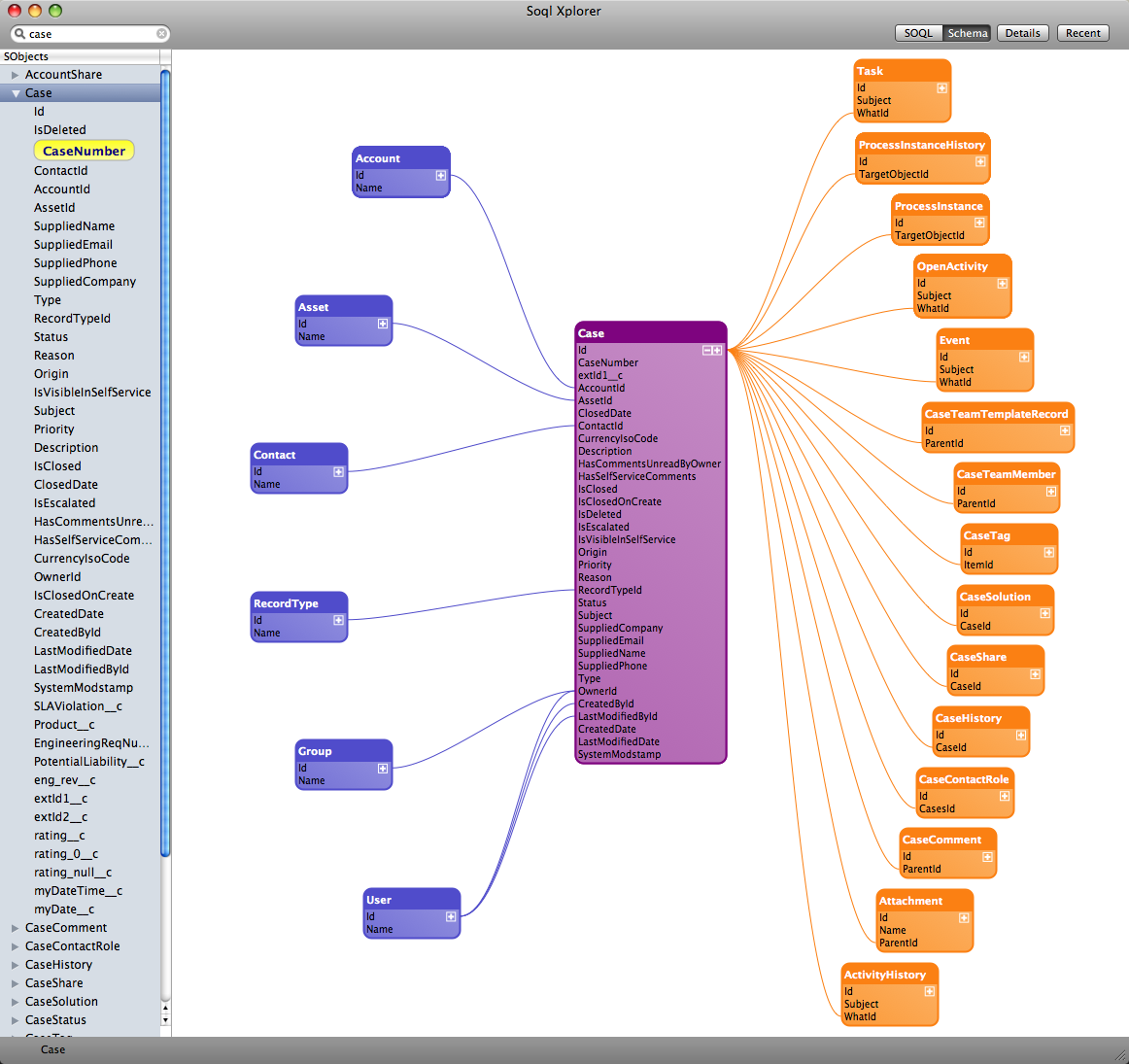Expand the Task node plus icon
This screenshot has width=1129, height=1064.
[x=941, y=88]
